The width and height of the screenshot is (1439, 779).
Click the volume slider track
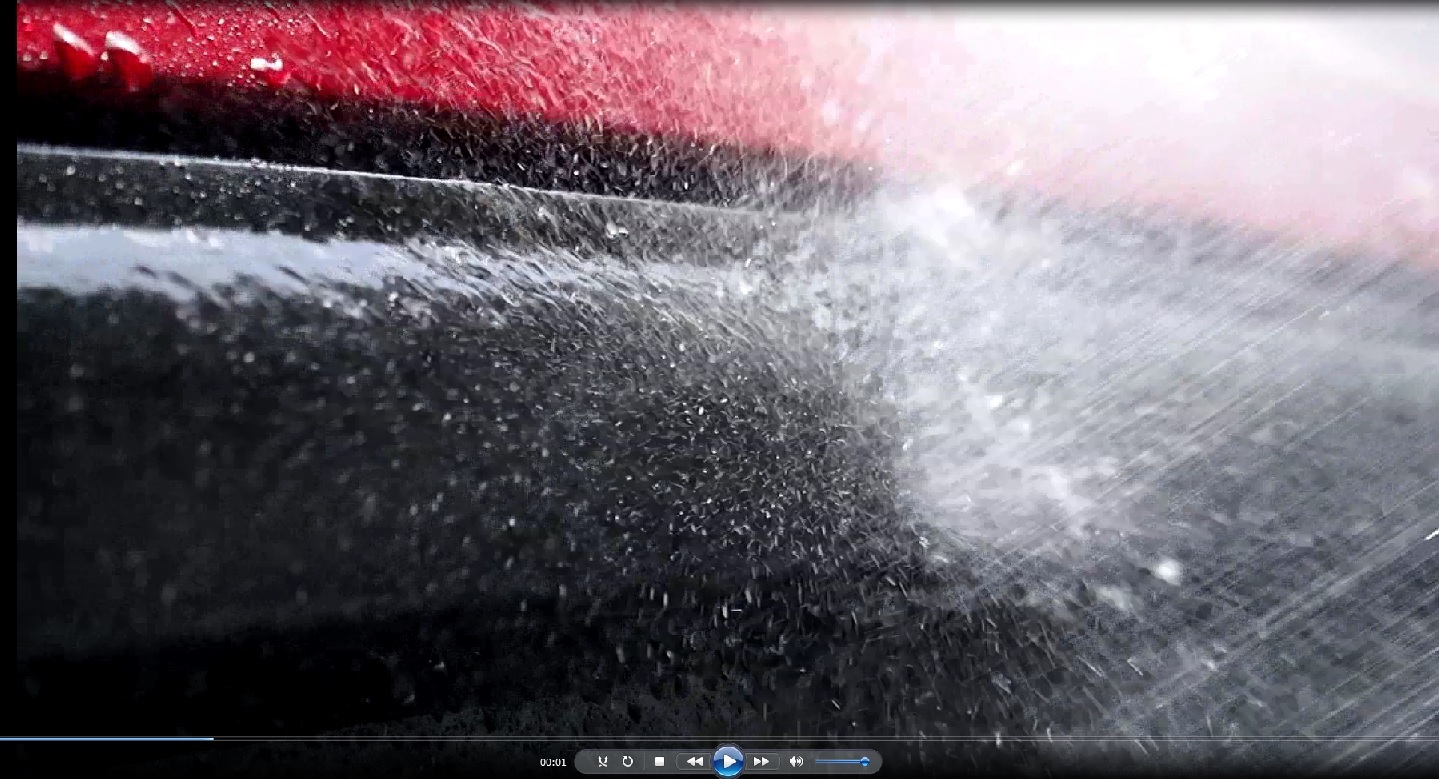pyautogui.click(x=842, y=762)
